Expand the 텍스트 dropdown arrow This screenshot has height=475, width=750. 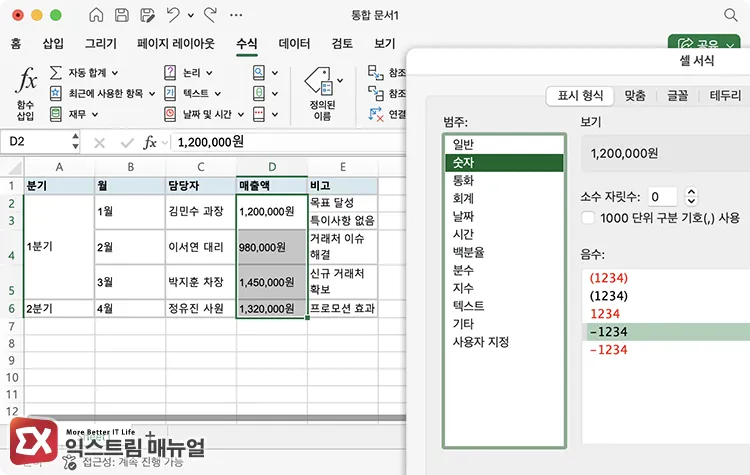(217, 94)
